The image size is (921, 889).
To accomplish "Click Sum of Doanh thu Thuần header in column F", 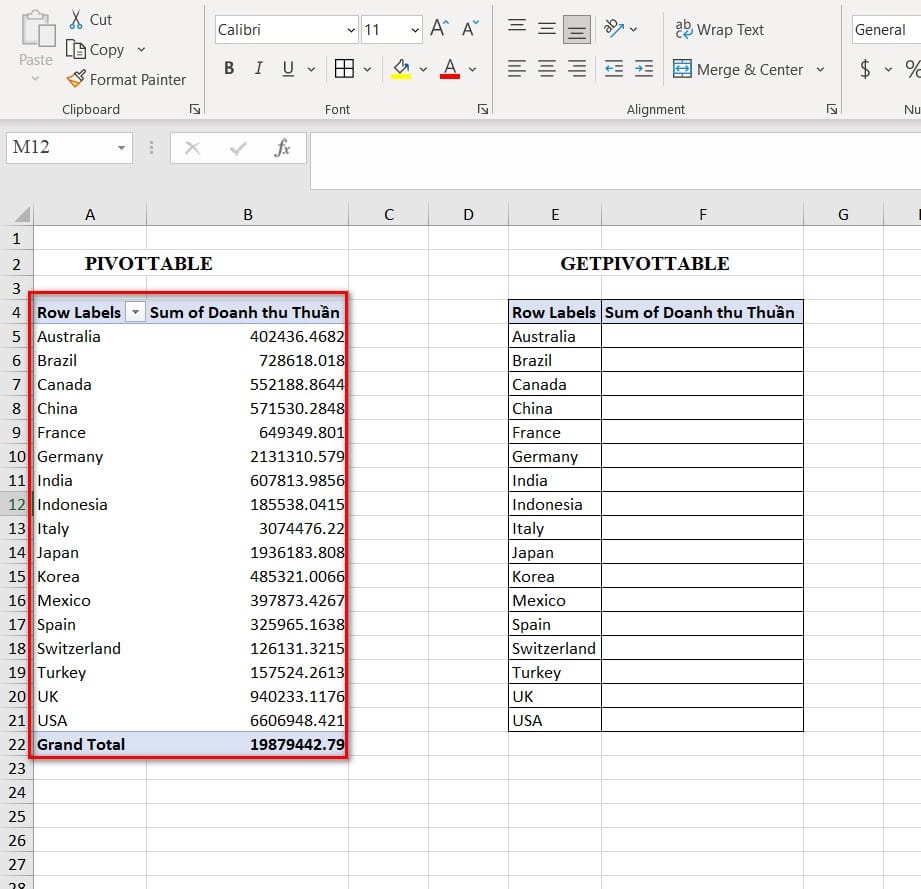I will point(702,312).
